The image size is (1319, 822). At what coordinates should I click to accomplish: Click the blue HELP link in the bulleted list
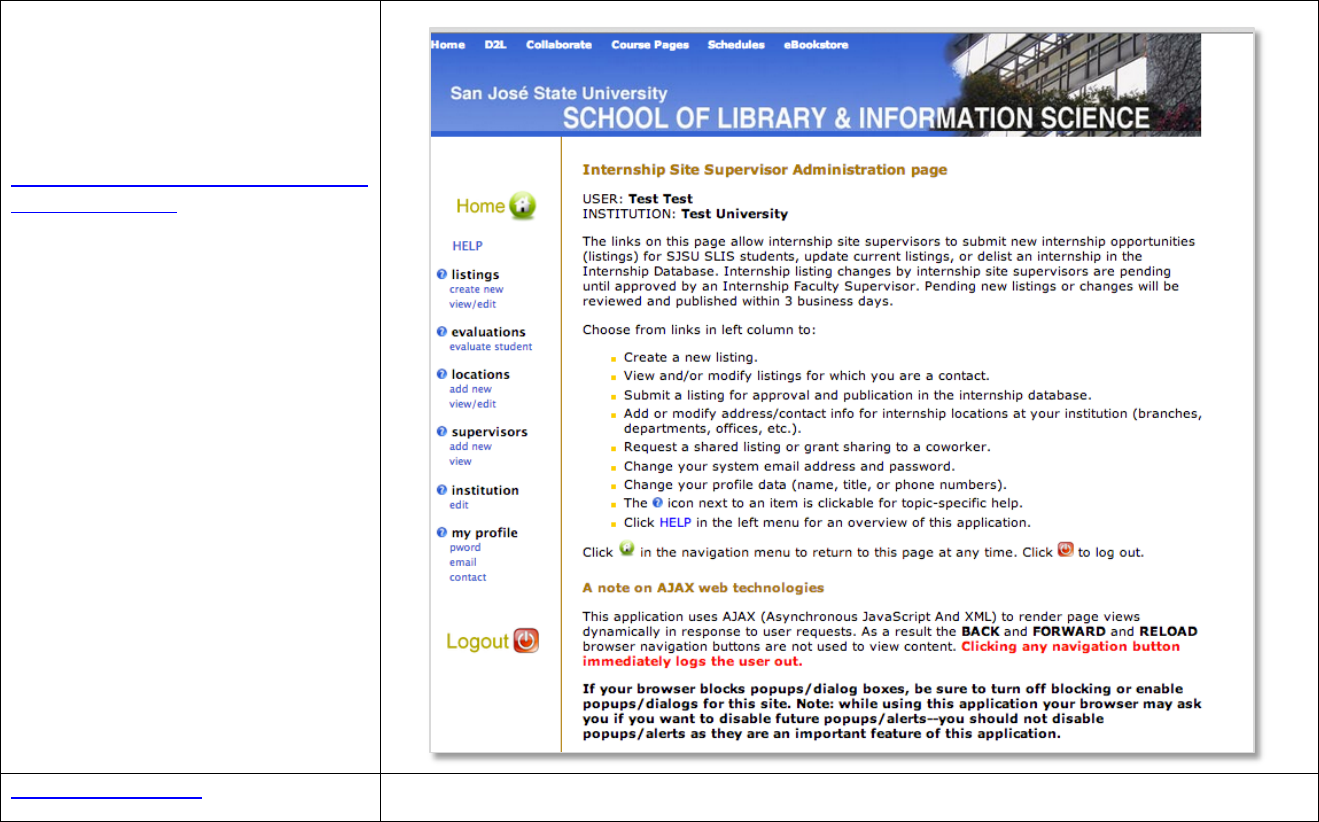click(675, 522)
